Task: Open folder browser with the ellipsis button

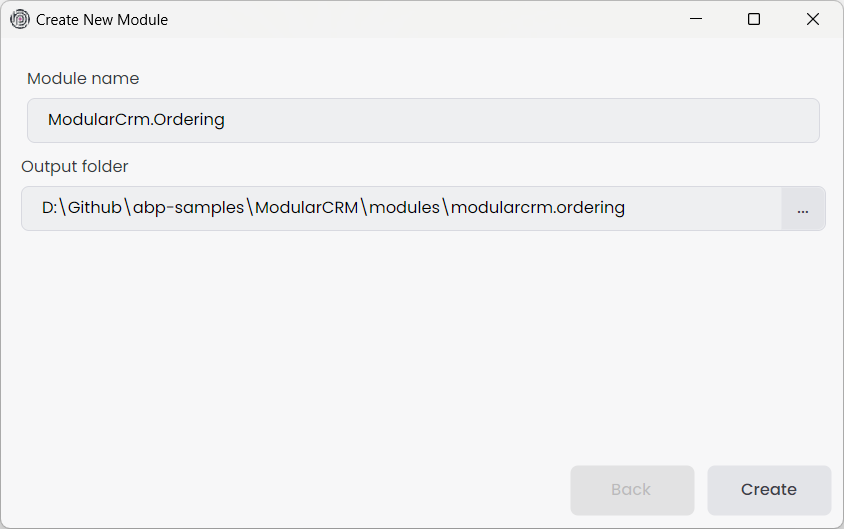Action: click(803, 208)
